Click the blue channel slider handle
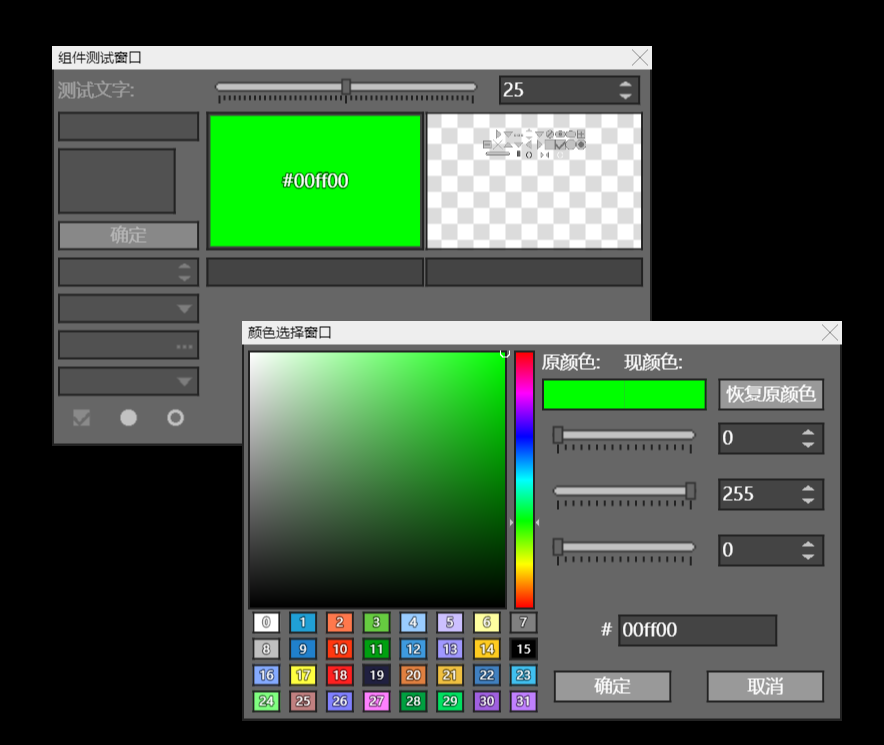 coord(558,546)
